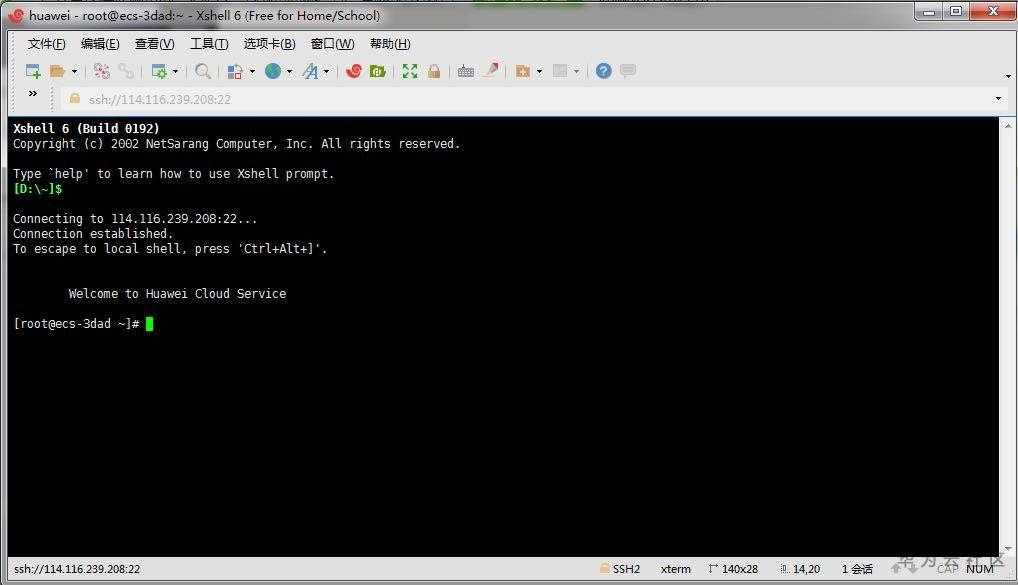The image size is (1018, 585).
Task: Click the red pen highlight icon
Action: (491, 70)
